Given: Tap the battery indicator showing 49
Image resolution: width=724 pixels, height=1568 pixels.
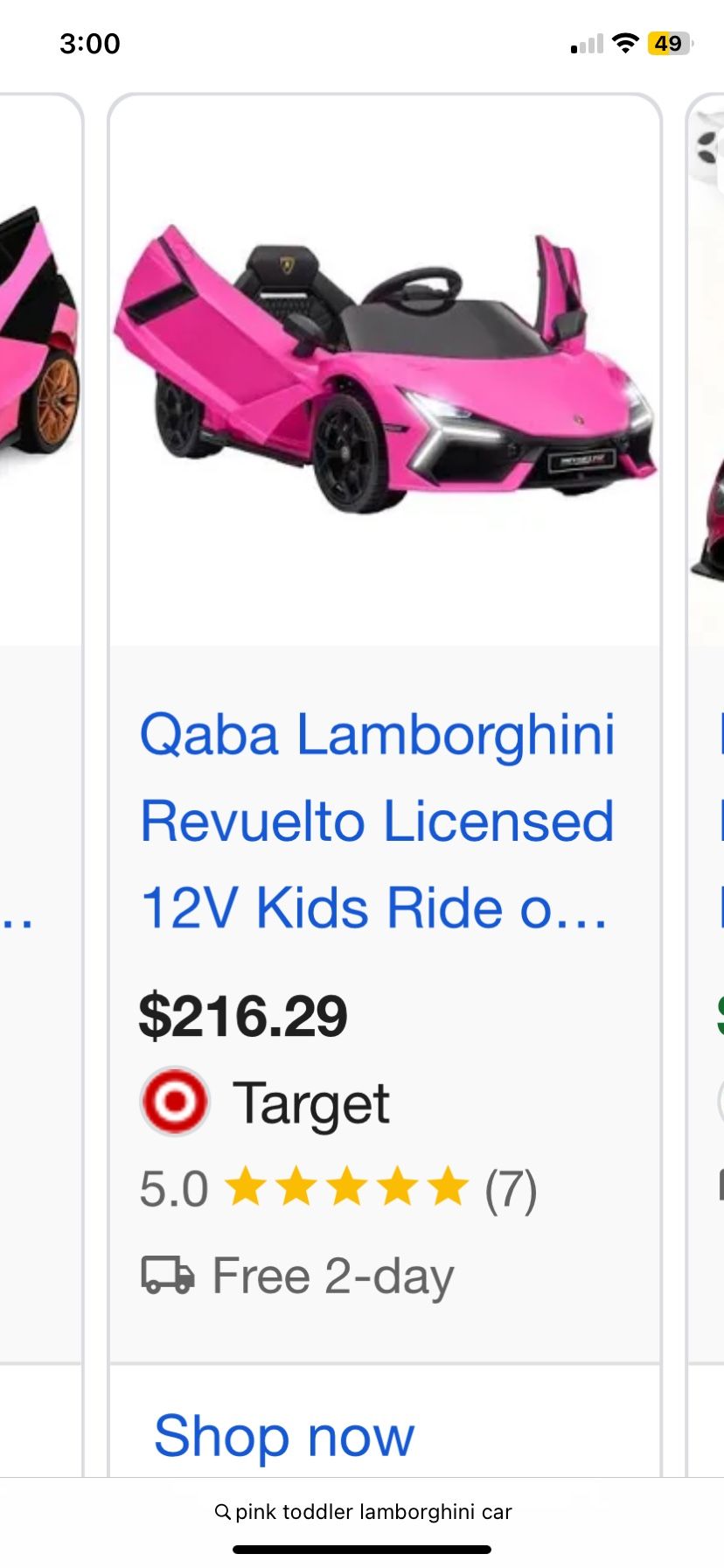Looking at the screenshot, I should tap(668, 43).
